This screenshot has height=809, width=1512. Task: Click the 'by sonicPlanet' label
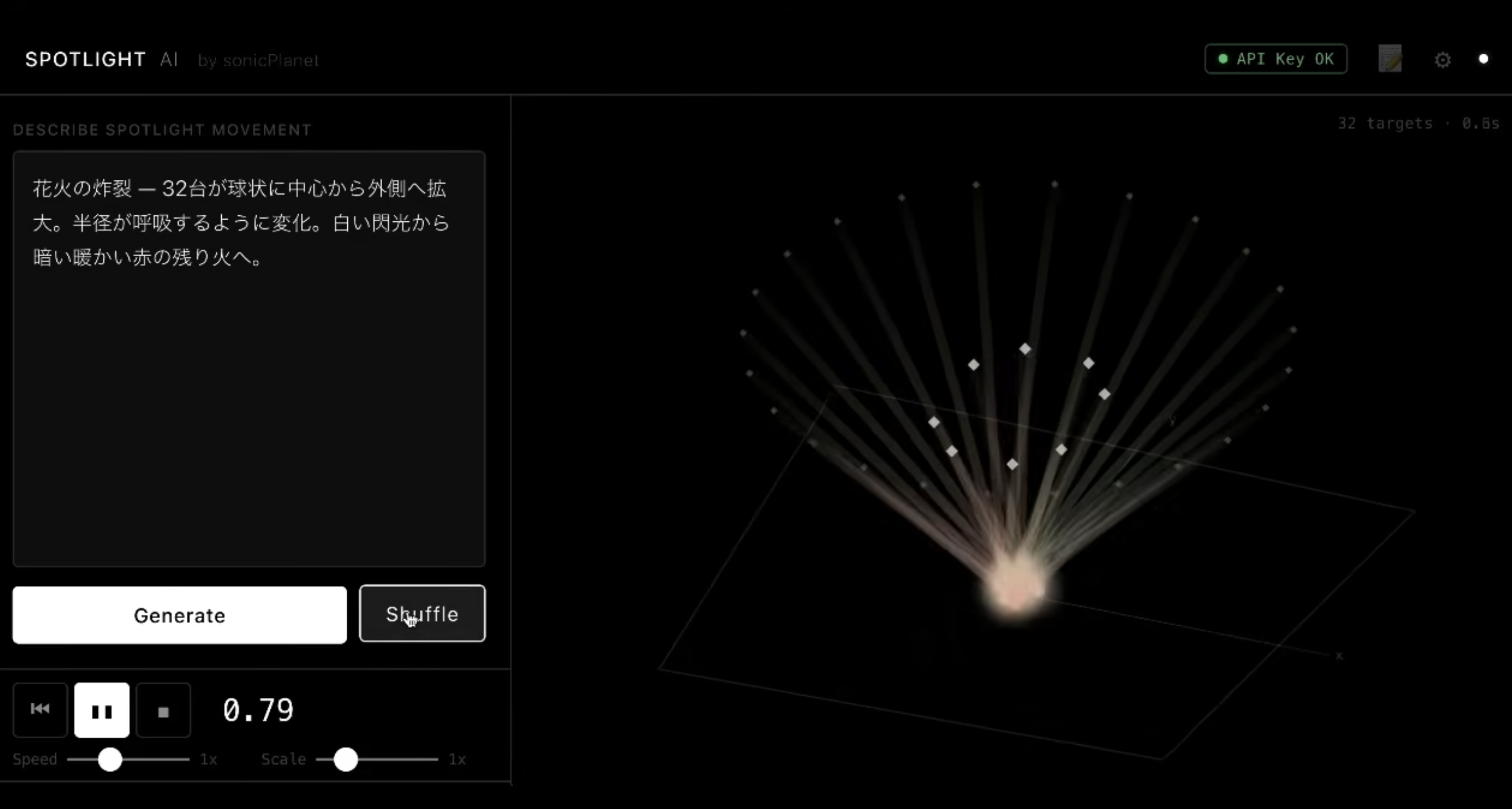tap(258, 60)
